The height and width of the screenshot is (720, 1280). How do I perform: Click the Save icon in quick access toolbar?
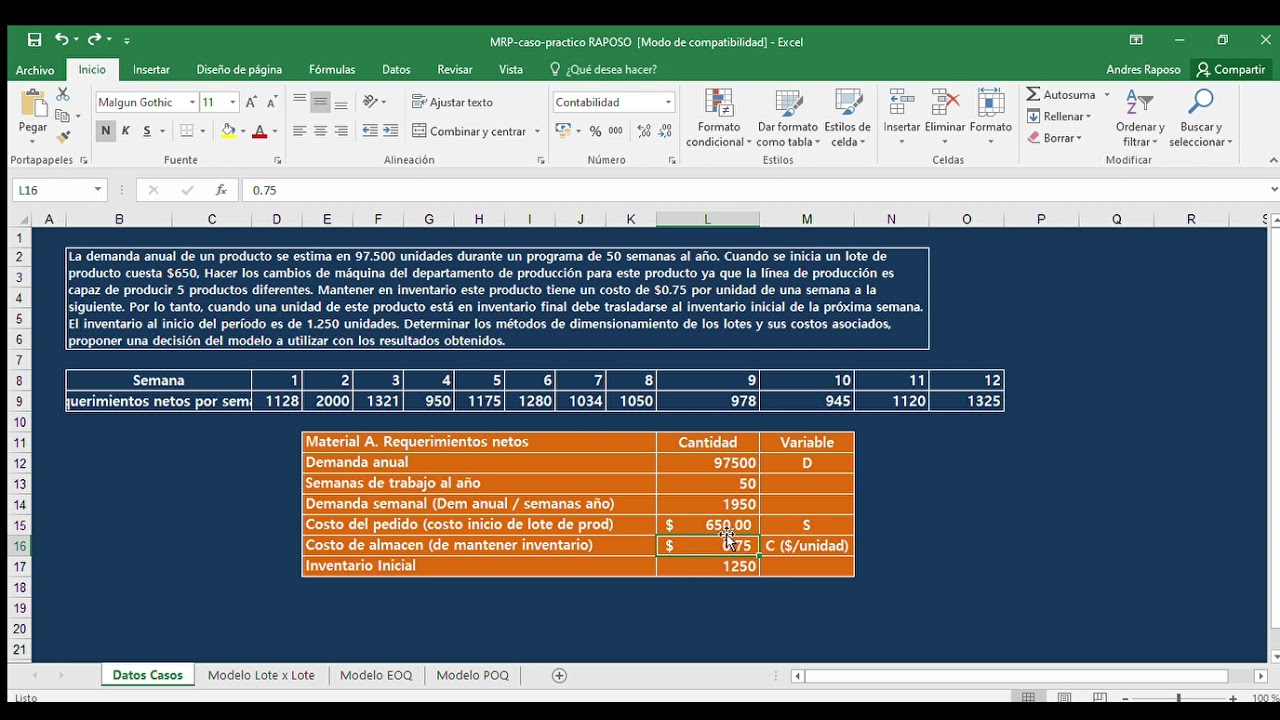tap(34, 40)
